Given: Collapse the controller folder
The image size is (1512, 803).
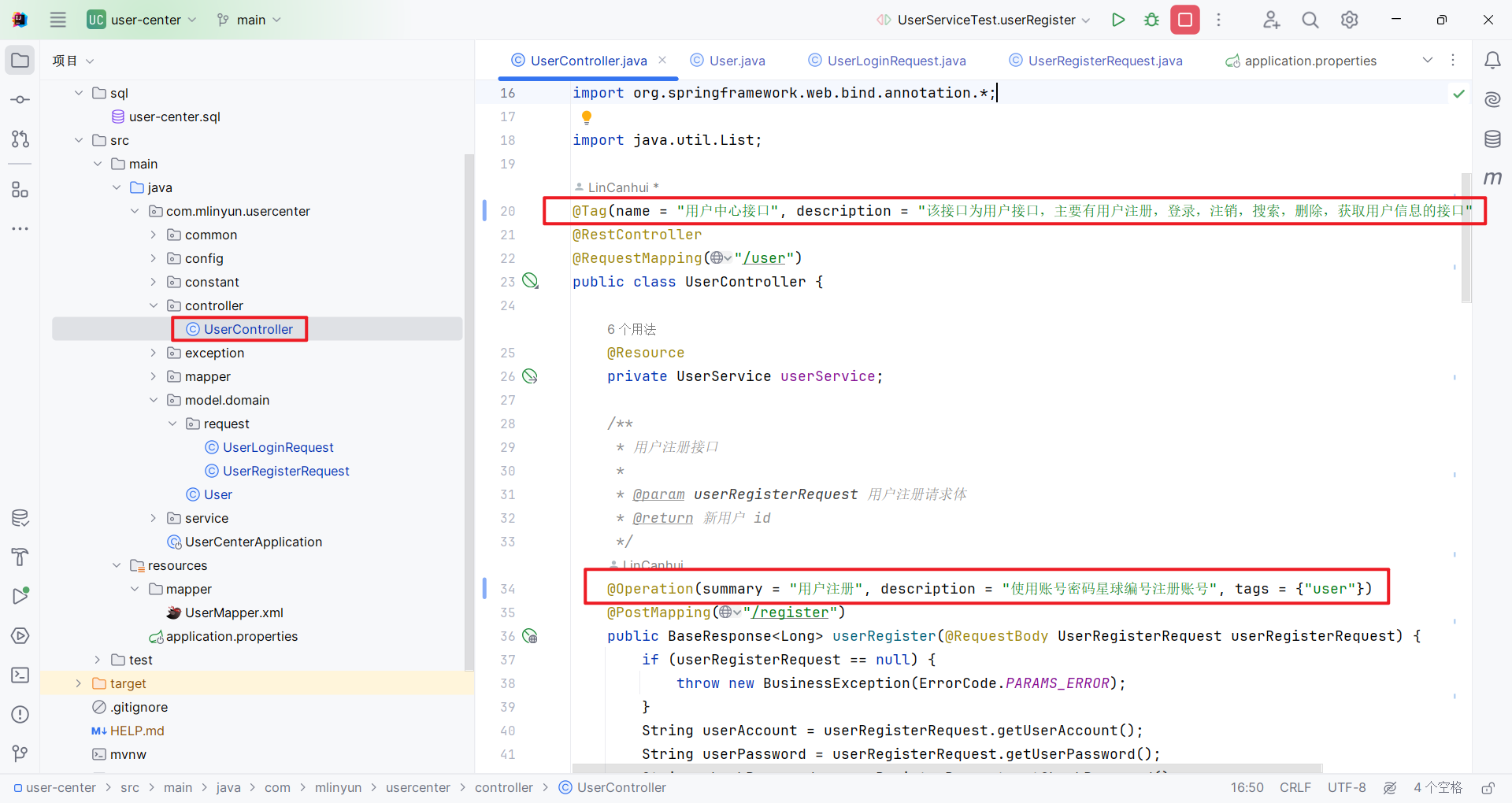Looking at the screenshot, I should [154, 305].
